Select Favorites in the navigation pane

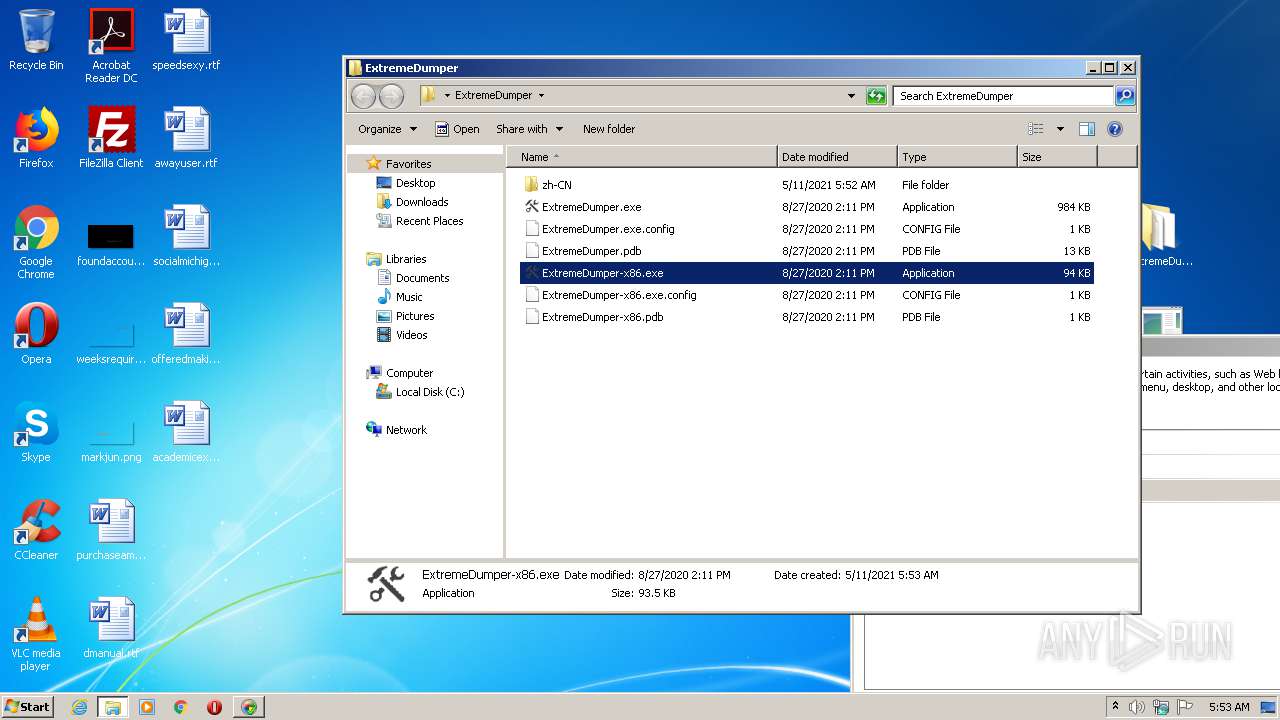[398, 164]
